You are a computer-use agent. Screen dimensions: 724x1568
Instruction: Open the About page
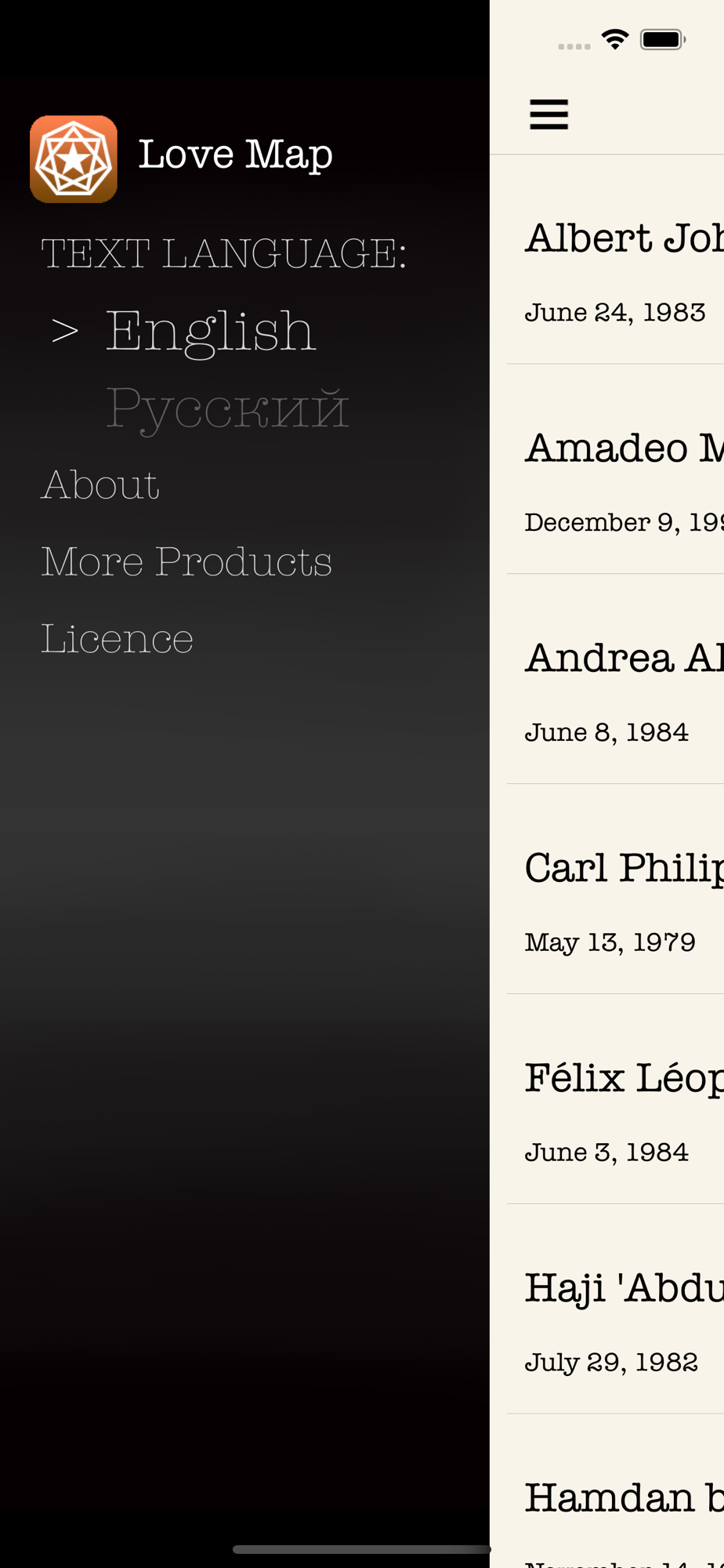100,485
